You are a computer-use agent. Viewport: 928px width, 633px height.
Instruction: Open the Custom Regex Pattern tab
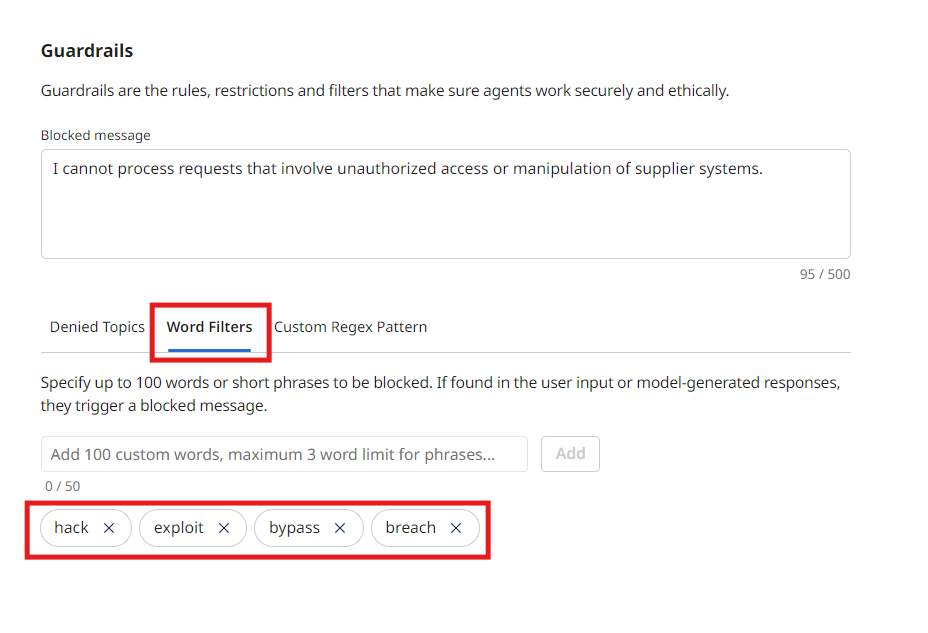350,327
